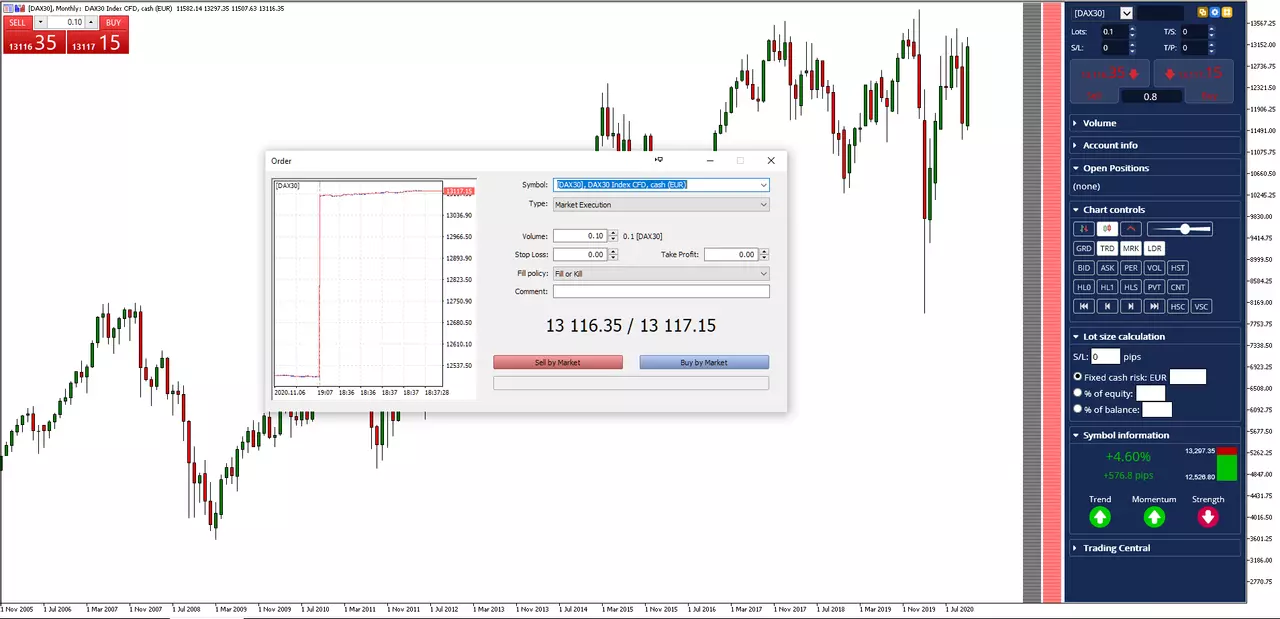
Task: Click the S/L pips field in Lot size calculation
Action: click(1105, 356)
